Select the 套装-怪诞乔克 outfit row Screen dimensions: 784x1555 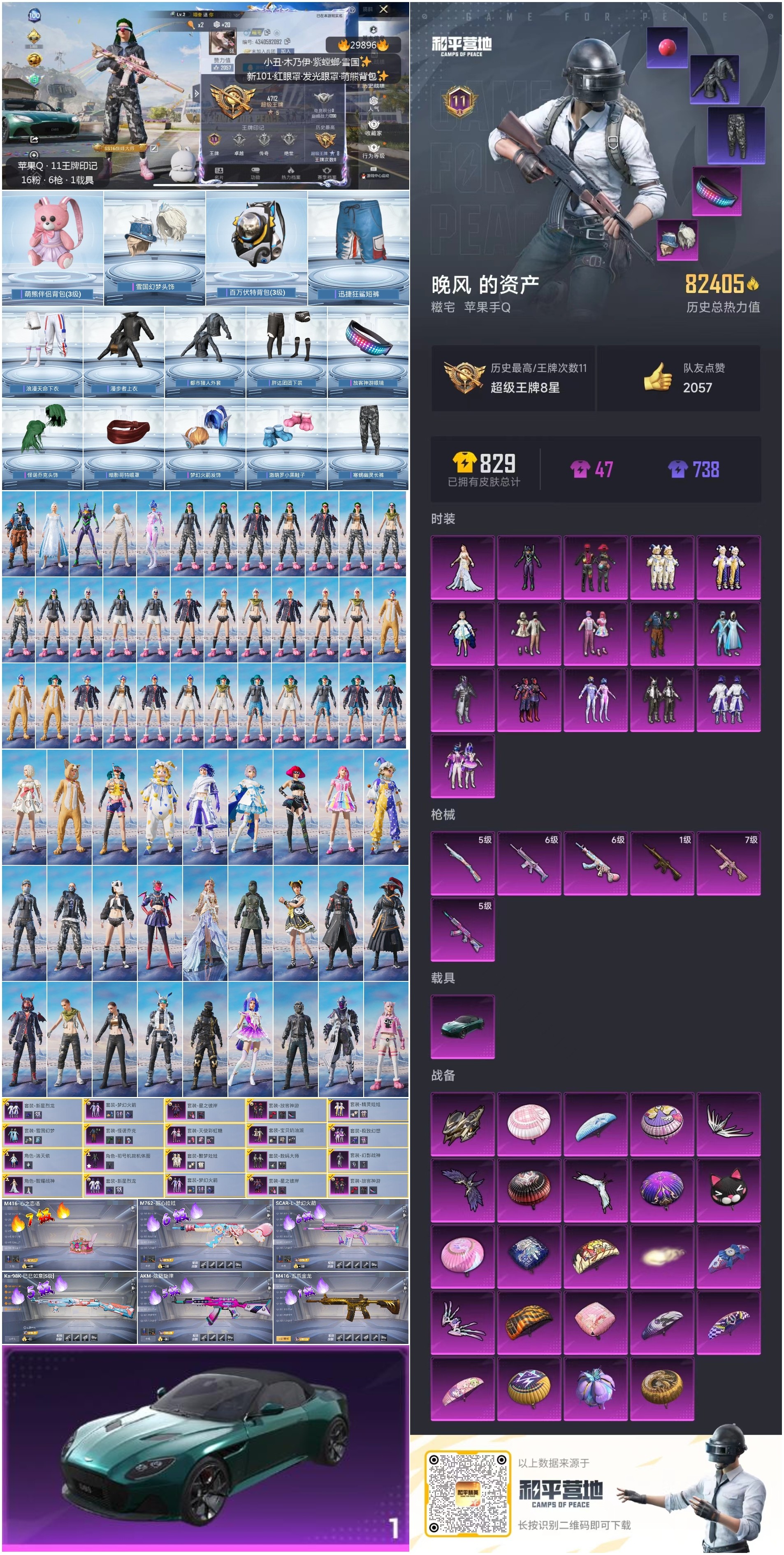(x=124, y=1135)
